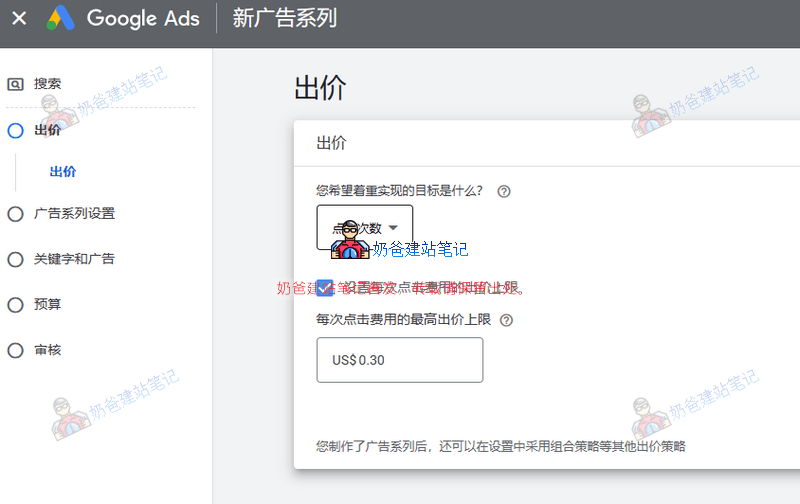Open help for campaign goal question

click(504, 191)
